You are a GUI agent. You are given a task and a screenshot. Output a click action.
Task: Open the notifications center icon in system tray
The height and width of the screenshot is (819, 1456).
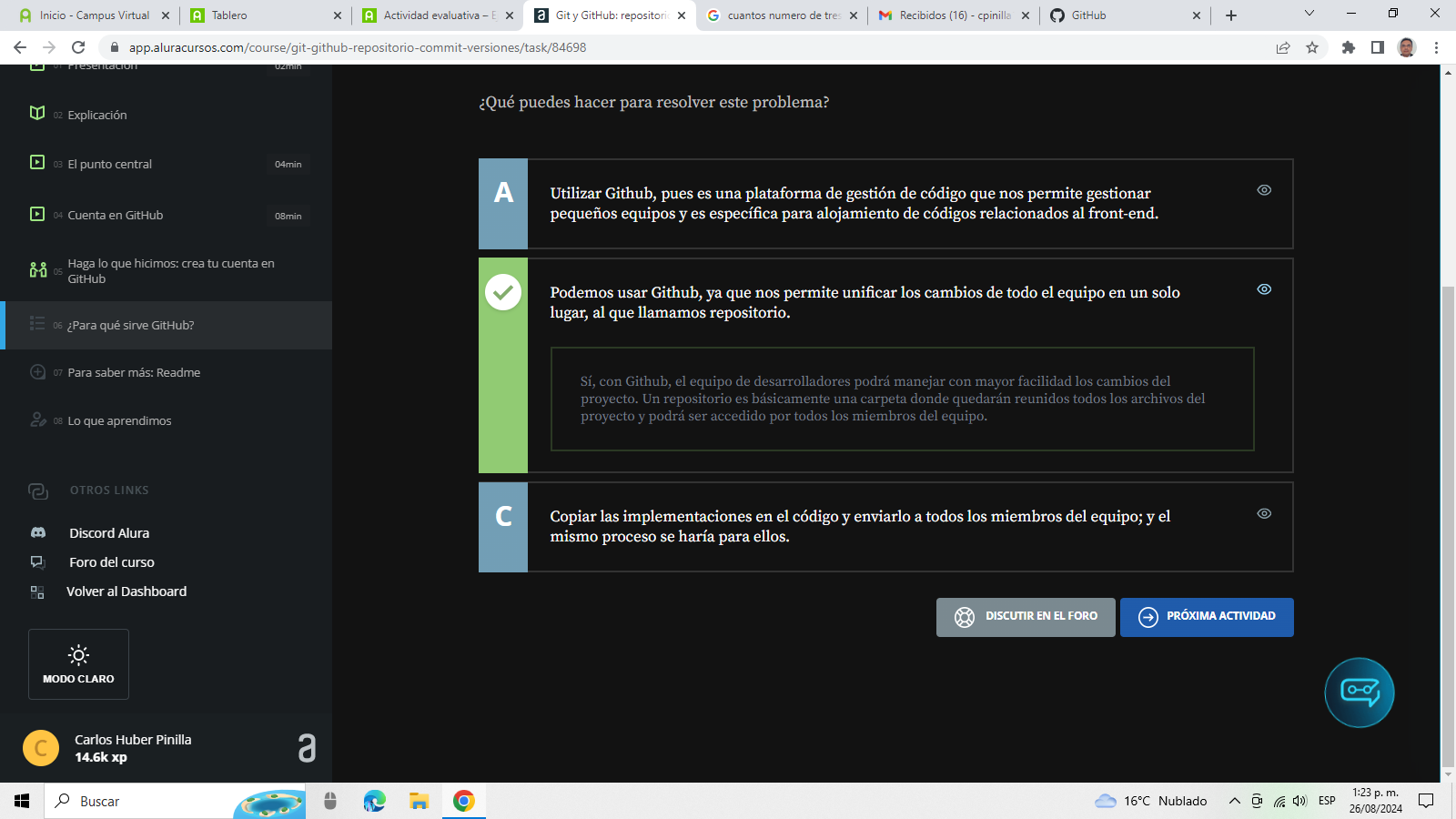pyautogui.click(x=1426, y=801)
